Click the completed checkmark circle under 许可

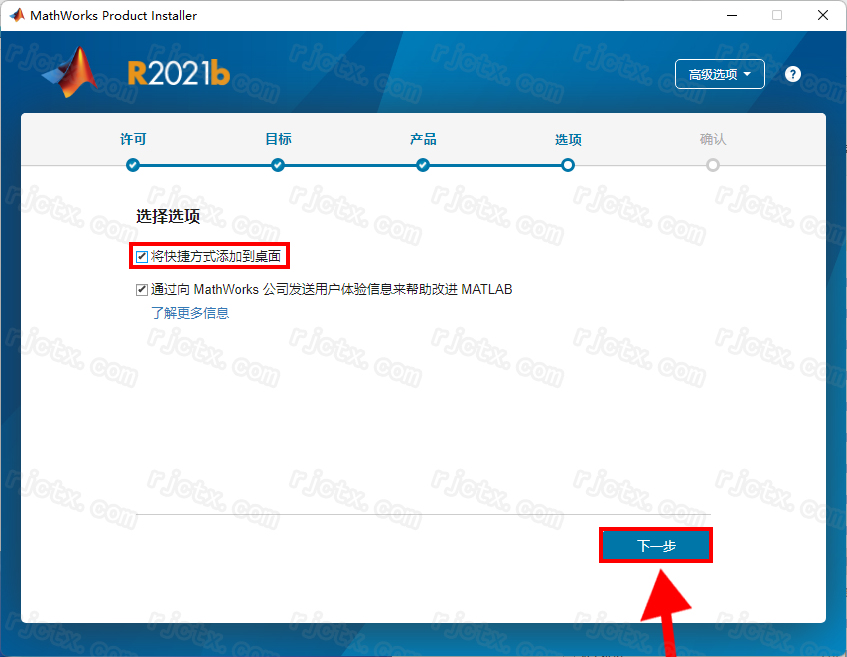[x=133, y=165]
